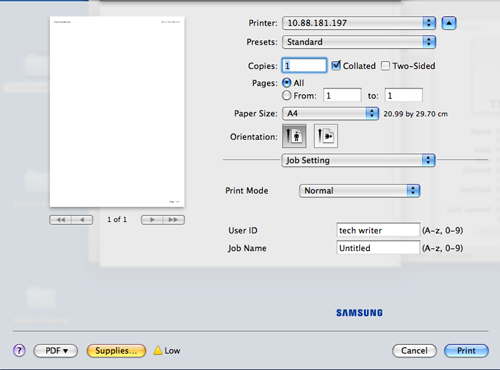The image size is (500, 370).
Task: Open the Job Setting pane menu
Action: pos(358,160)
